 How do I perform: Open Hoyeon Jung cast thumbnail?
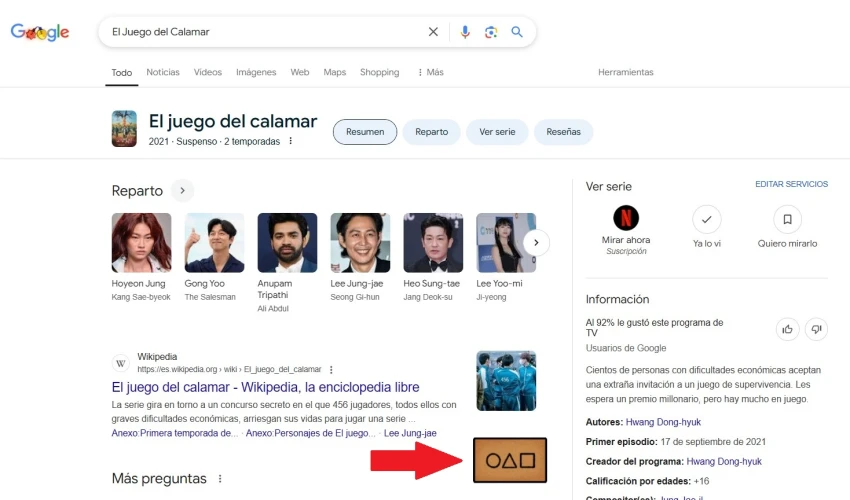tap(141, 243)
